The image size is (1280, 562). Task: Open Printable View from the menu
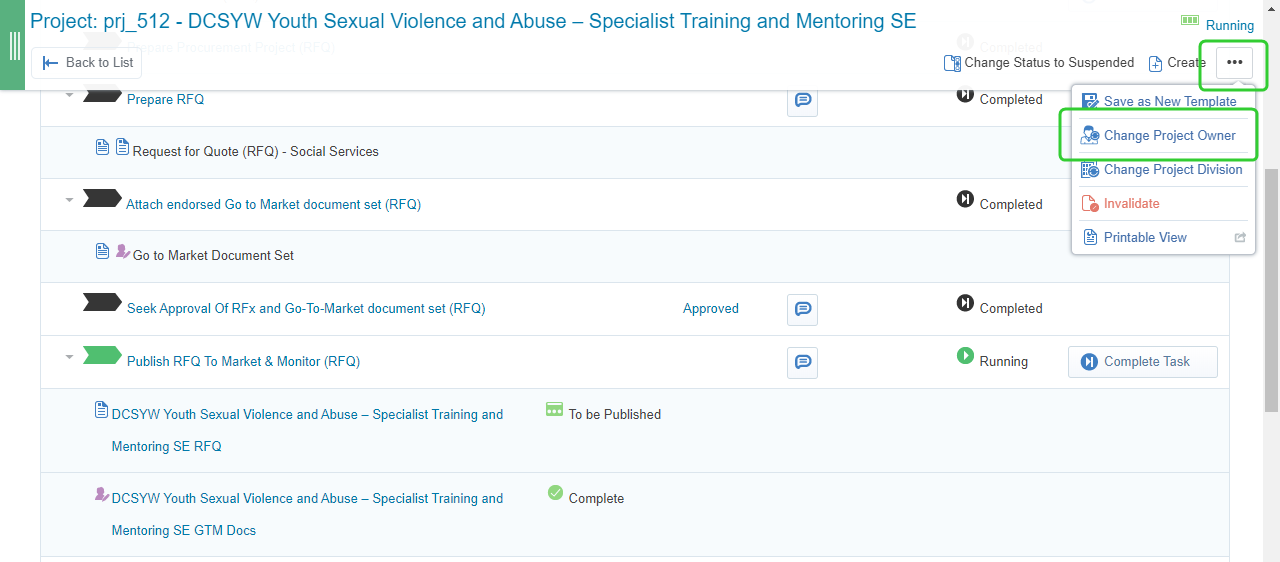(x=1145, y=238)
